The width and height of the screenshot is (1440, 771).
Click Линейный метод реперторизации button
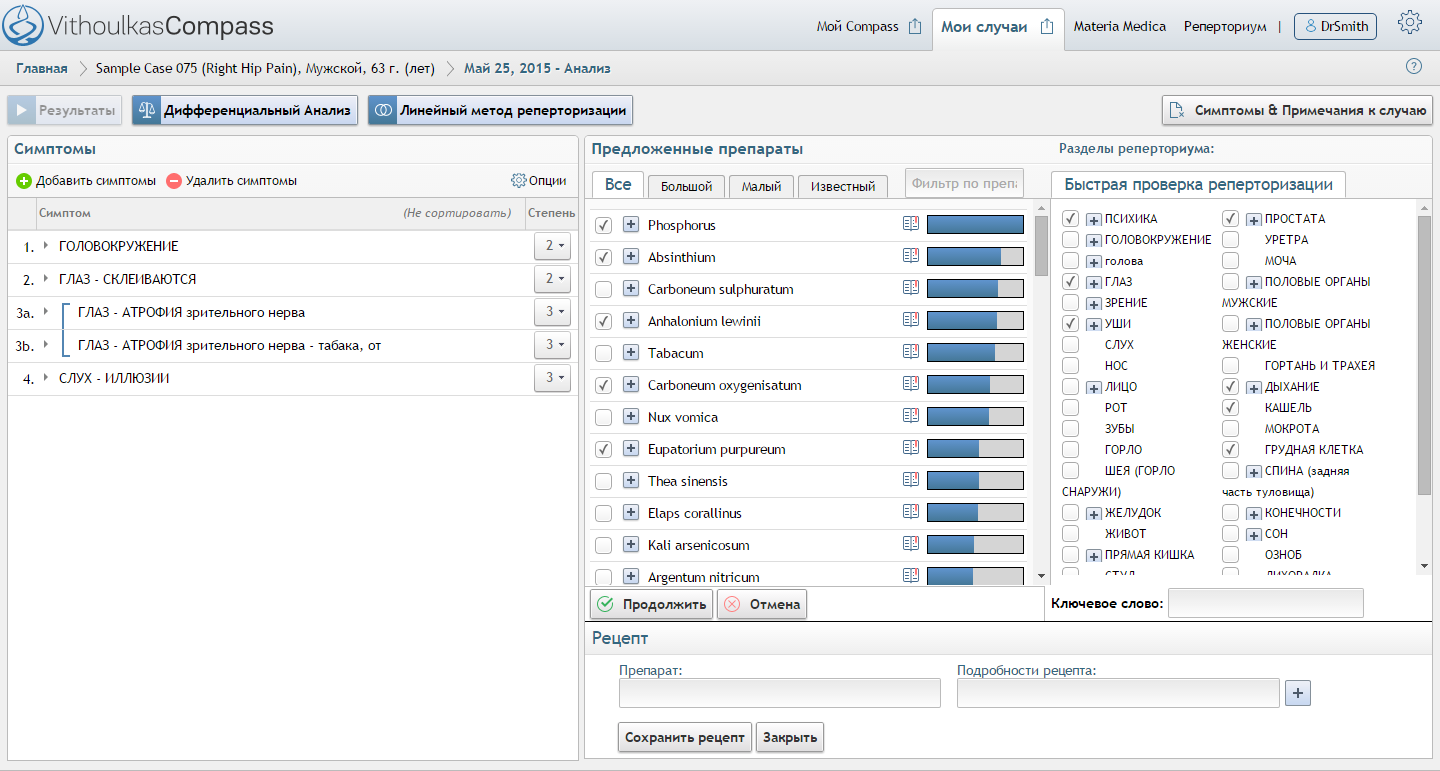[x=500, y=110]
